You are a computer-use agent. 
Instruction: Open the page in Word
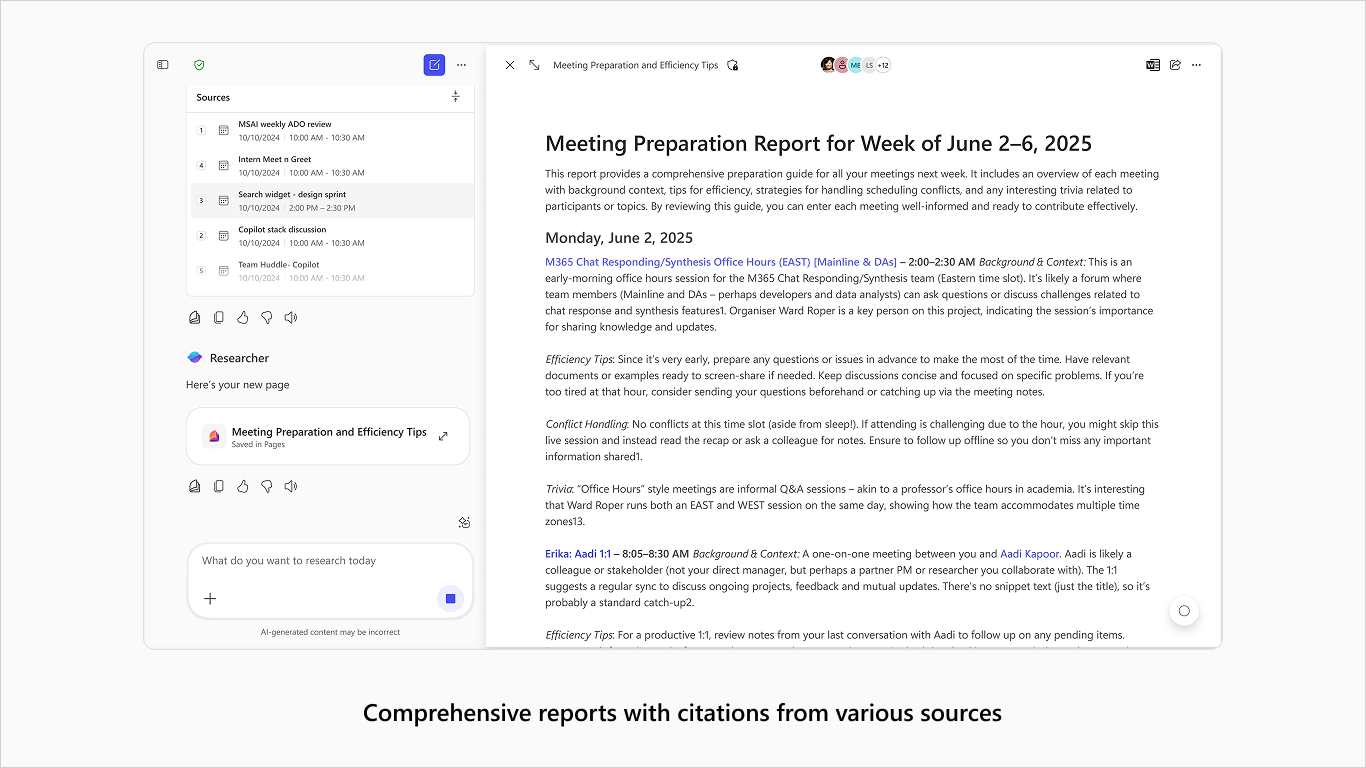click(1153, 65)
